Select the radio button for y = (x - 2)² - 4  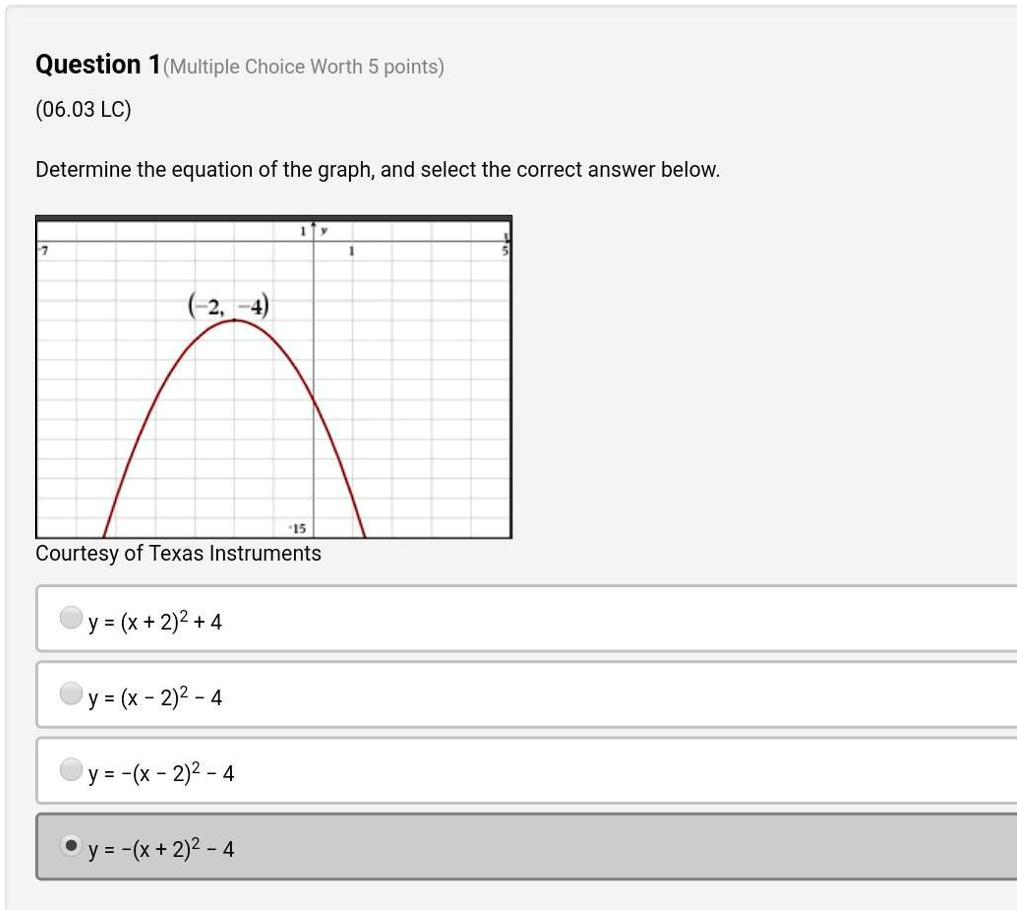coord(70,693)
